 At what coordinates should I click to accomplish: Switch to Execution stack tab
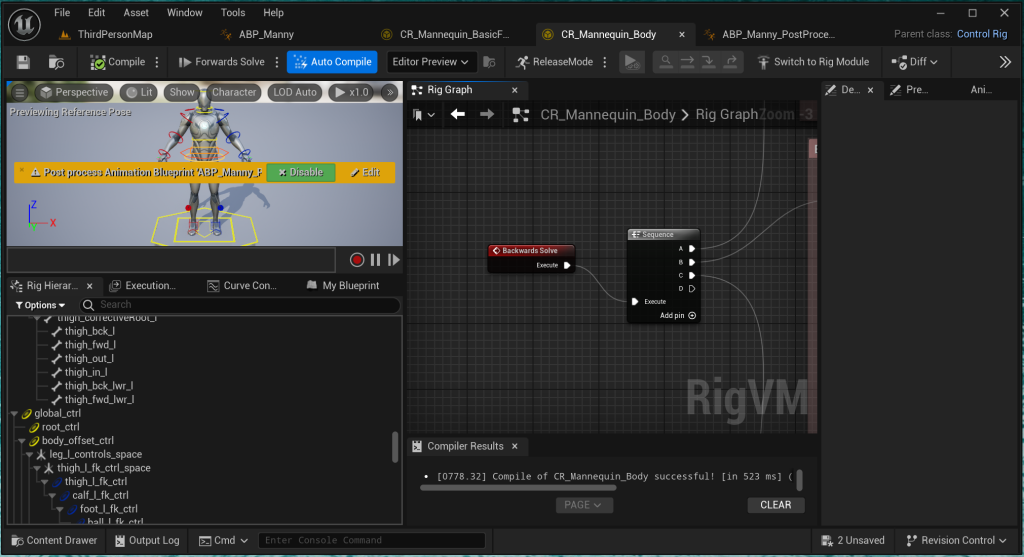pos(142,285)
